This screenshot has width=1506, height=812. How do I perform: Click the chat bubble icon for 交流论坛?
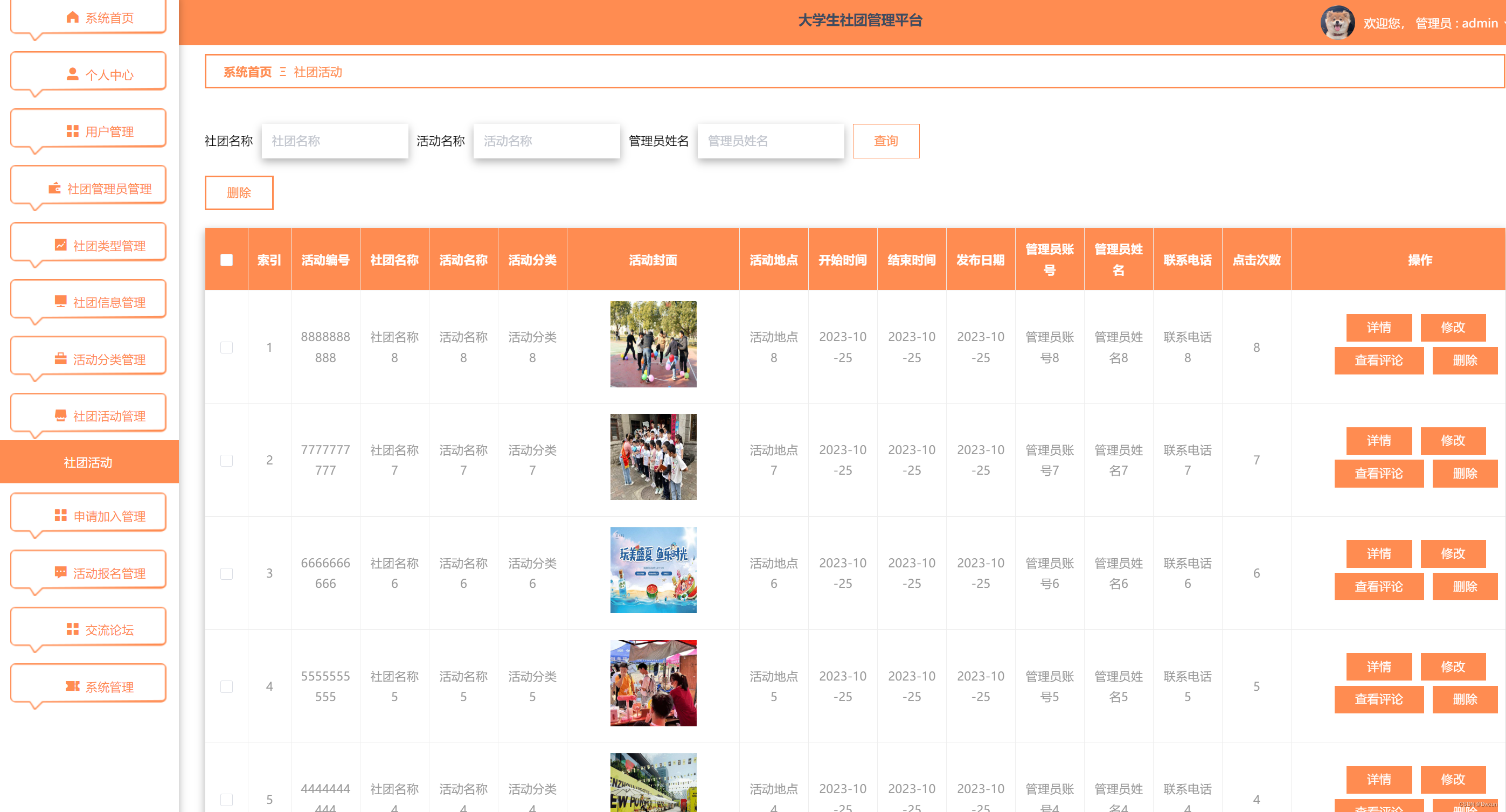point(72,628)
